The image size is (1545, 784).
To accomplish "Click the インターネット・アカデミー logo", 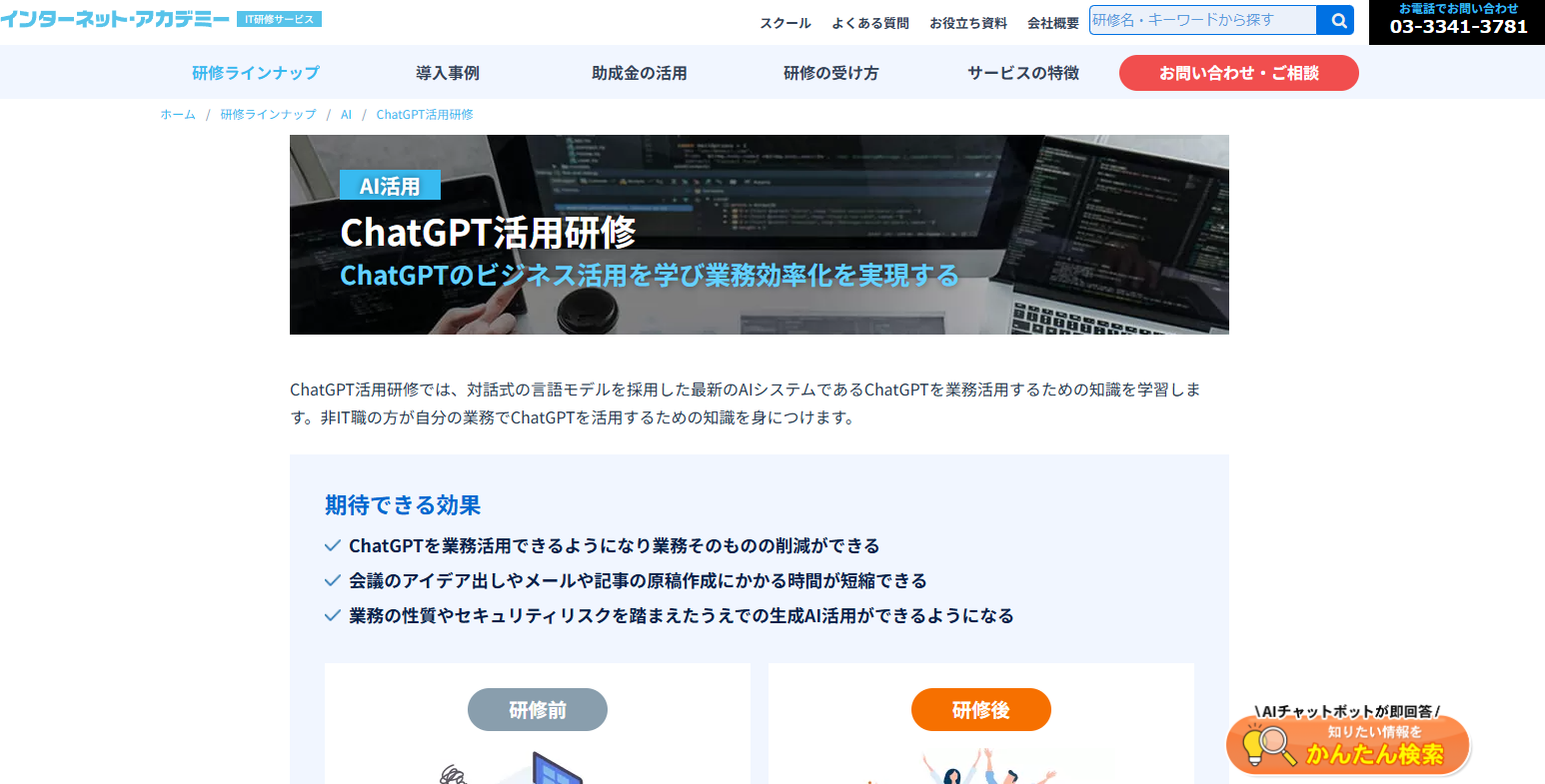I will tap(115, 19).
